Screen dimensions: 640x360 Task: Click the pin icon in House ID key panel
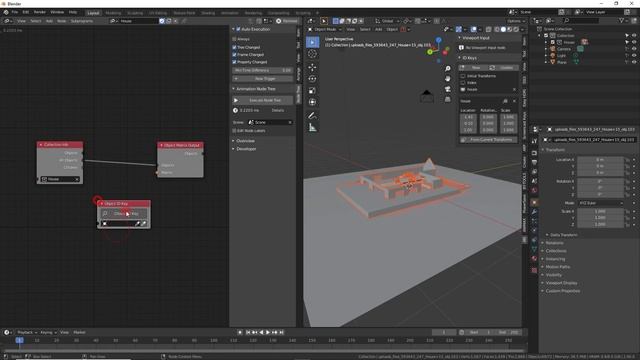pos(505,101)
